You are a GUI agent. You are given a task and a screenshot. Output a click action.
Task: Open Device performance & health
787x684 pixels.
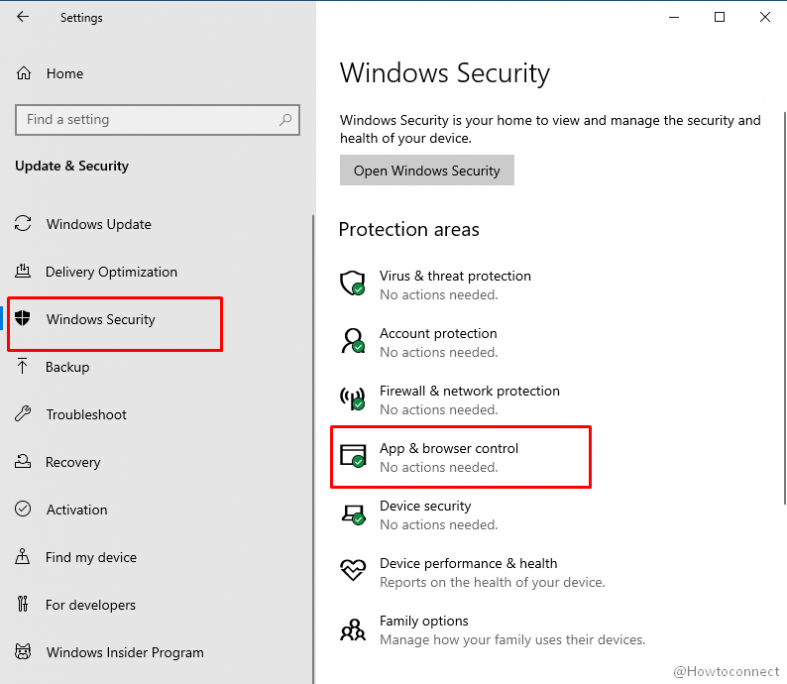(472, 572)
